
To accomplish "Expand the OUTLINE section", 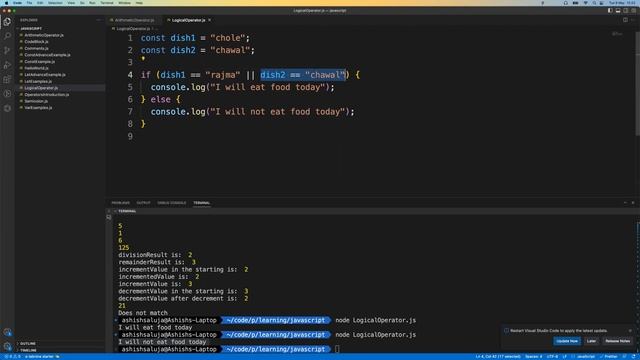I will 28,344.
